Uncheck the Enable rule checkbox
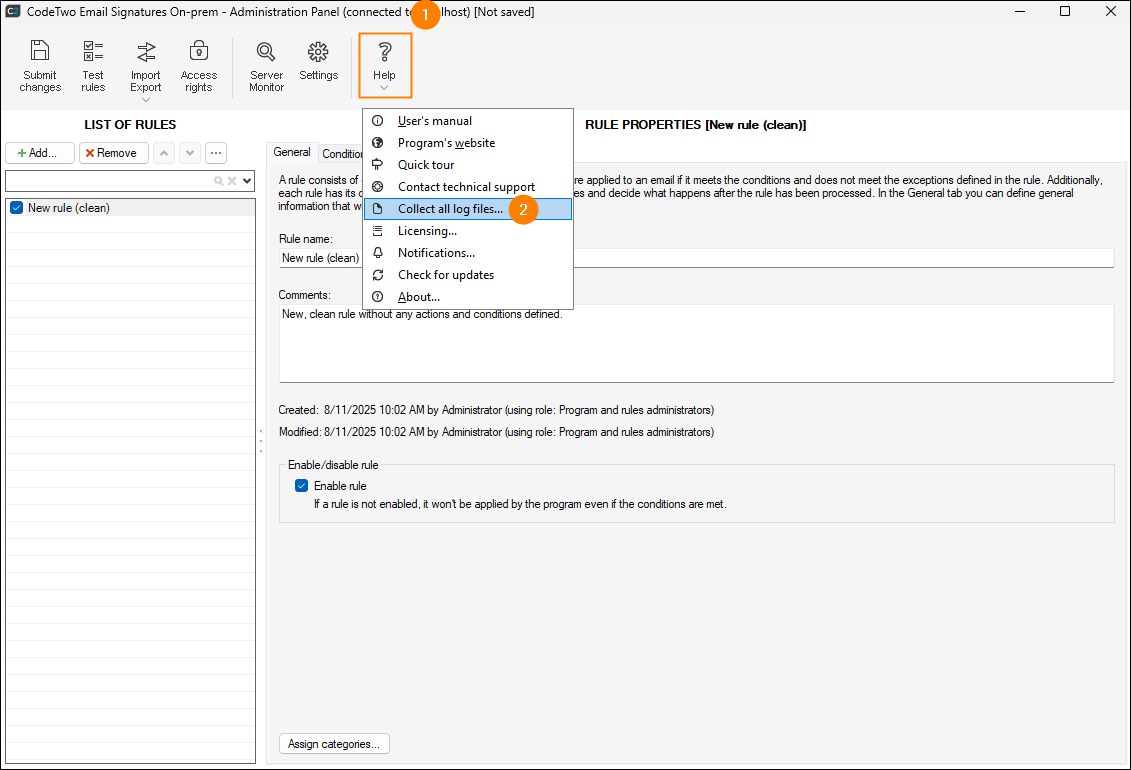This screenshot has height=770, width=1131. click(x=301, y=485)
